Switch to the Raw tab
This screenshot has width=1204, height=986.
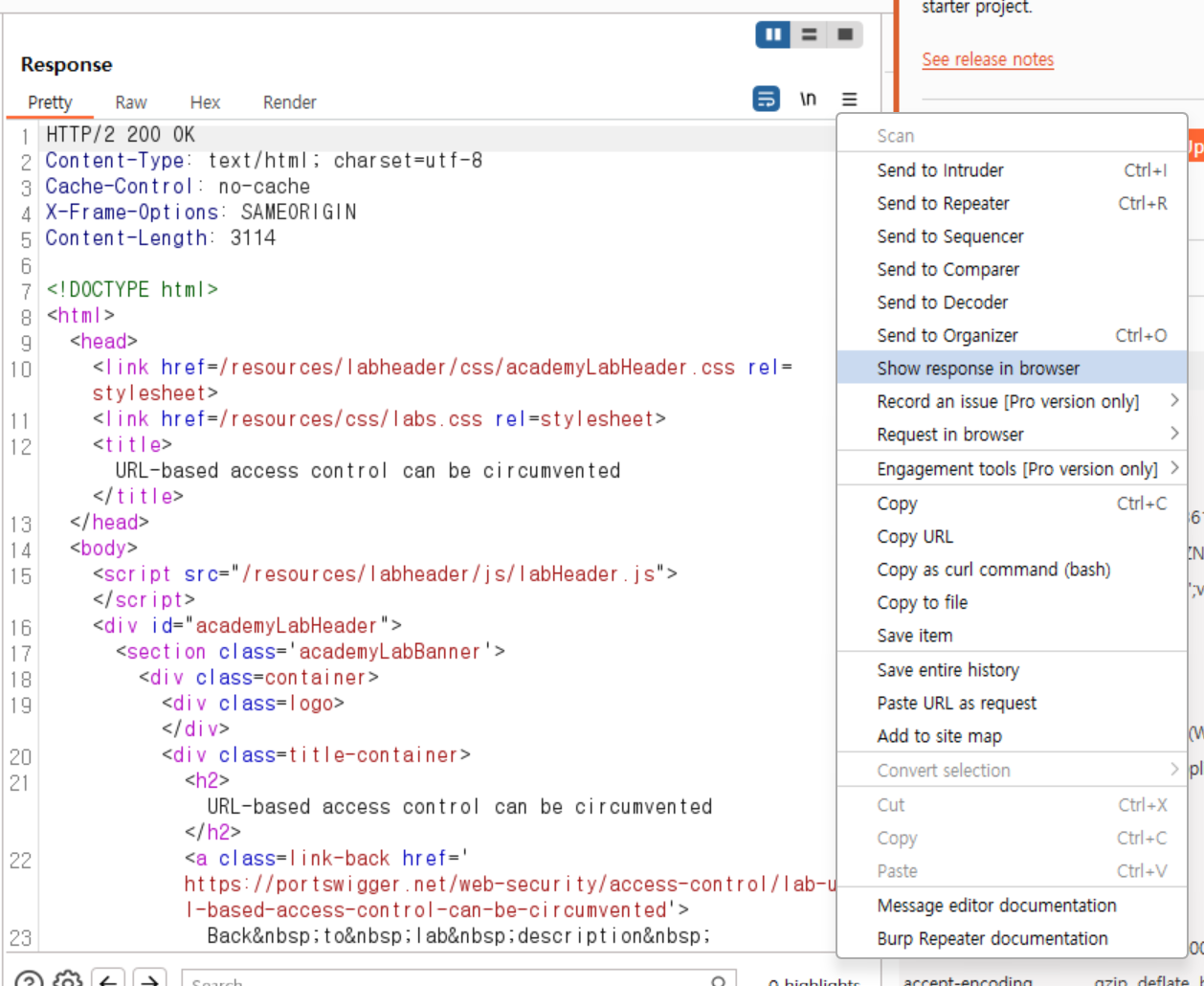pyautogui.click(x=131, y=102)
